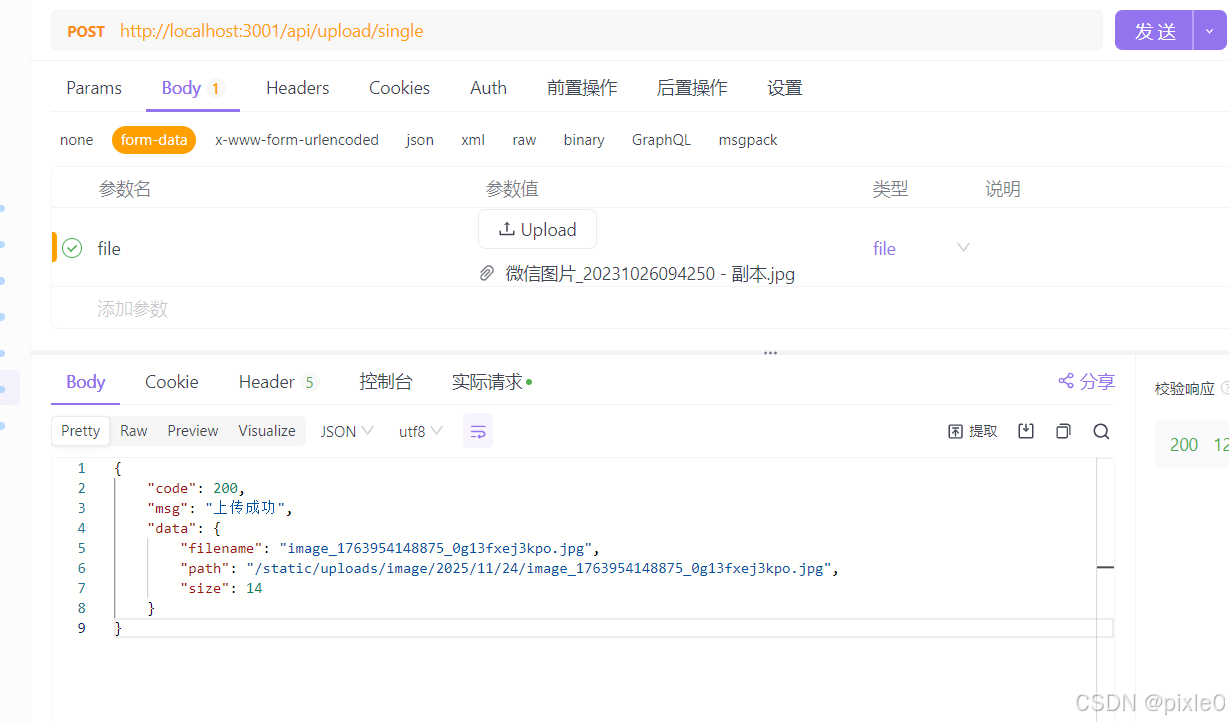Viewport: 1229px width, 722px height.
Task: Open the Send button dropdown arrow
Action: click(x=1210, y=31)
